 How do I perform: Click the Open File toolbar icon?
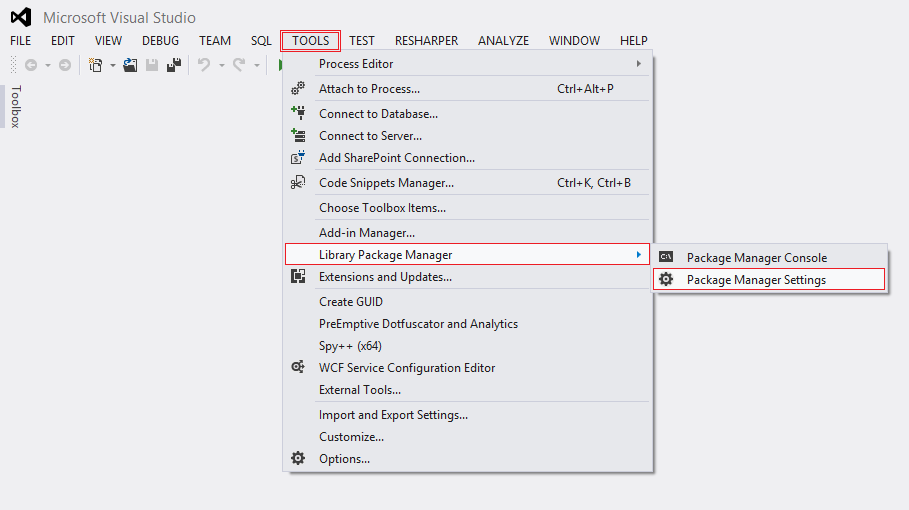click(x=130, y=65)
